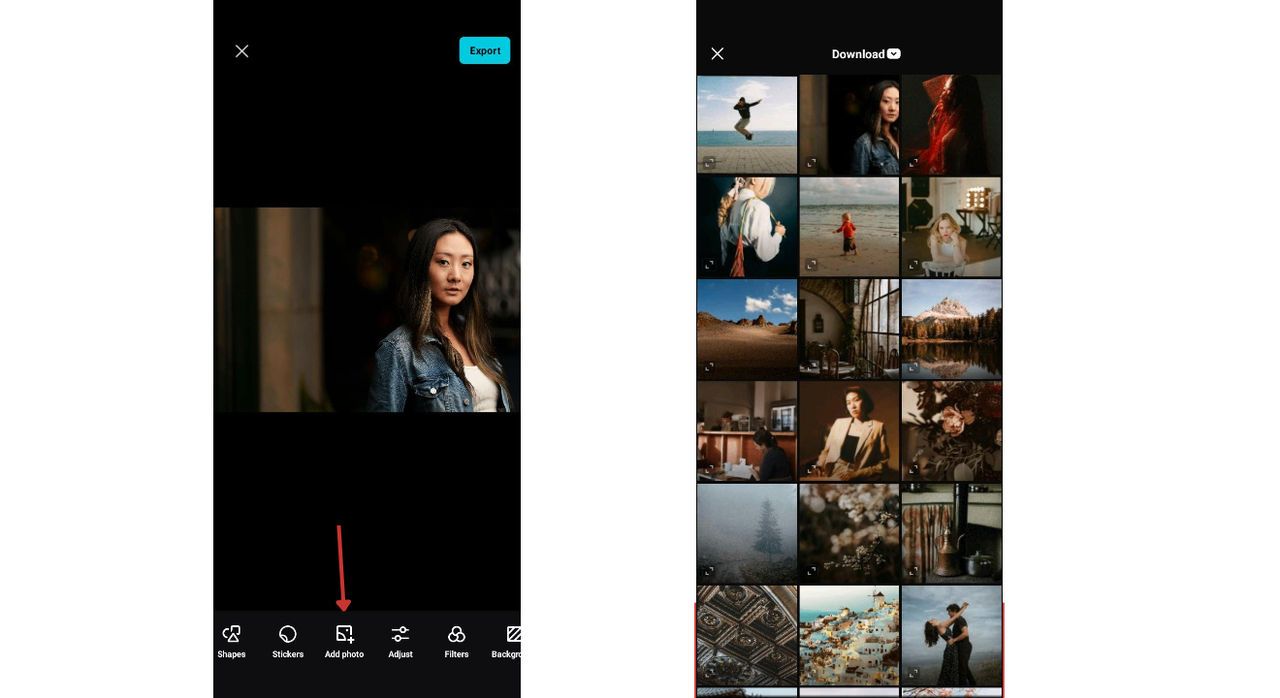Screen dimensions: 1280x698
Task: Choose the woman at vanity mirror photo
Action: (x=951, y=227)
